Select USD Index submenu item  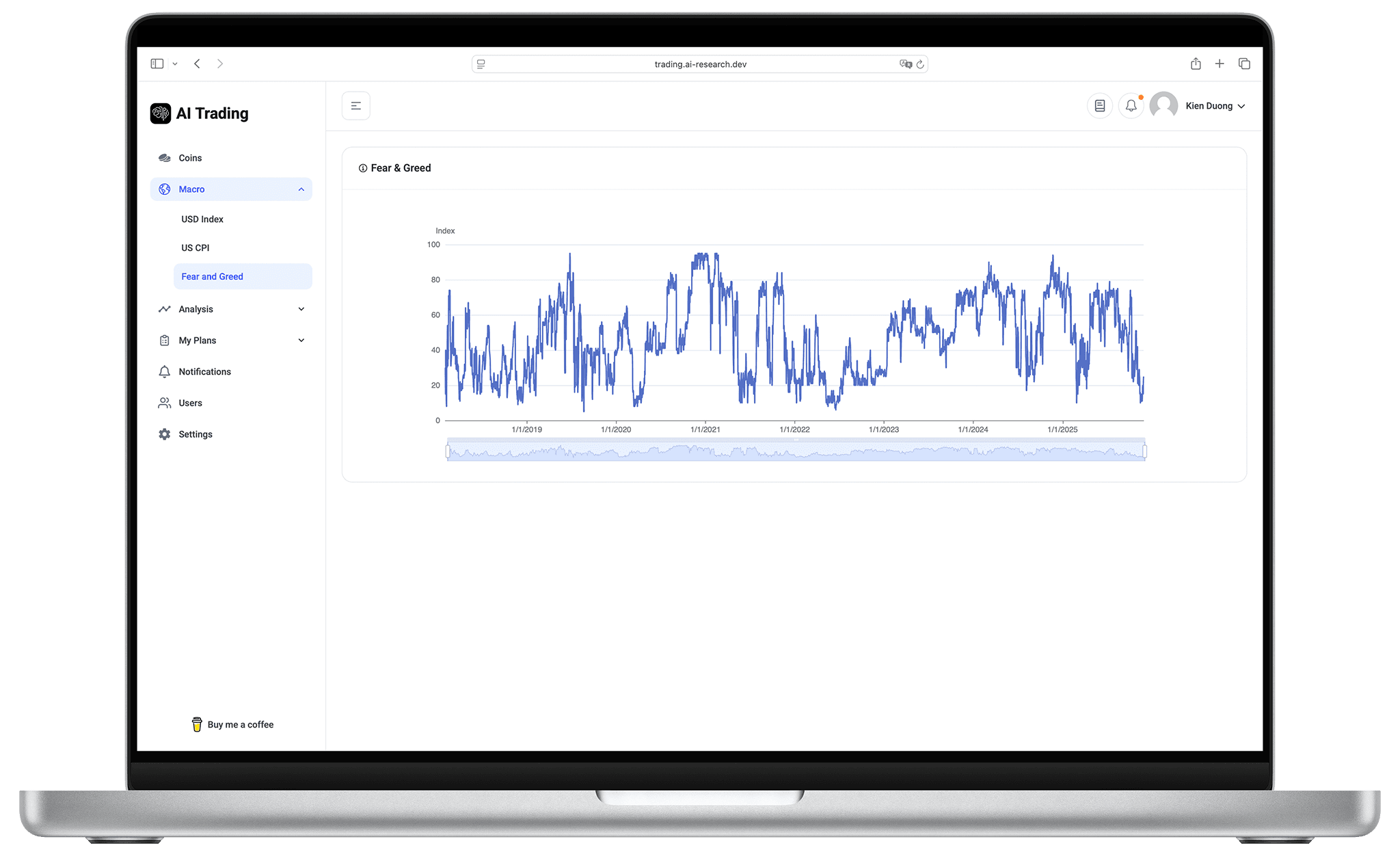point(202,219)
